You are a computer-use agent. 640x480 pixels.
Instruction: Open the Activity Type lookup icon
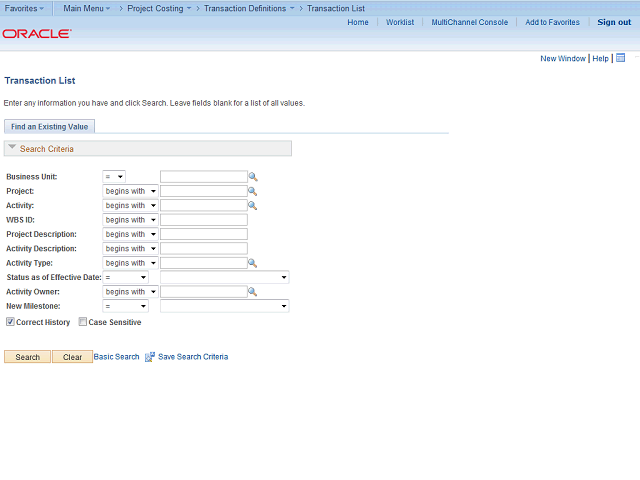tap(253, 263)
